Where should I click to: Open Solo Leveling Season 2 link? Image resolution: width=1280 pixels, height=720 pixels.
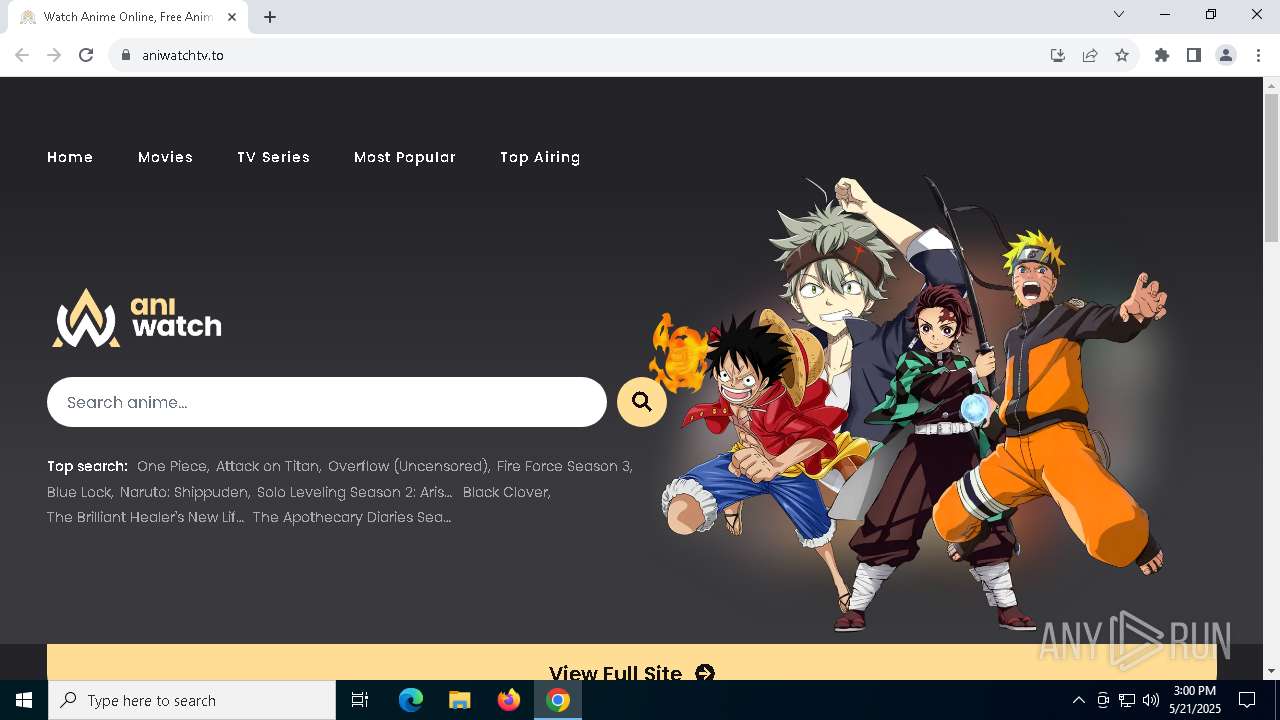355,492
